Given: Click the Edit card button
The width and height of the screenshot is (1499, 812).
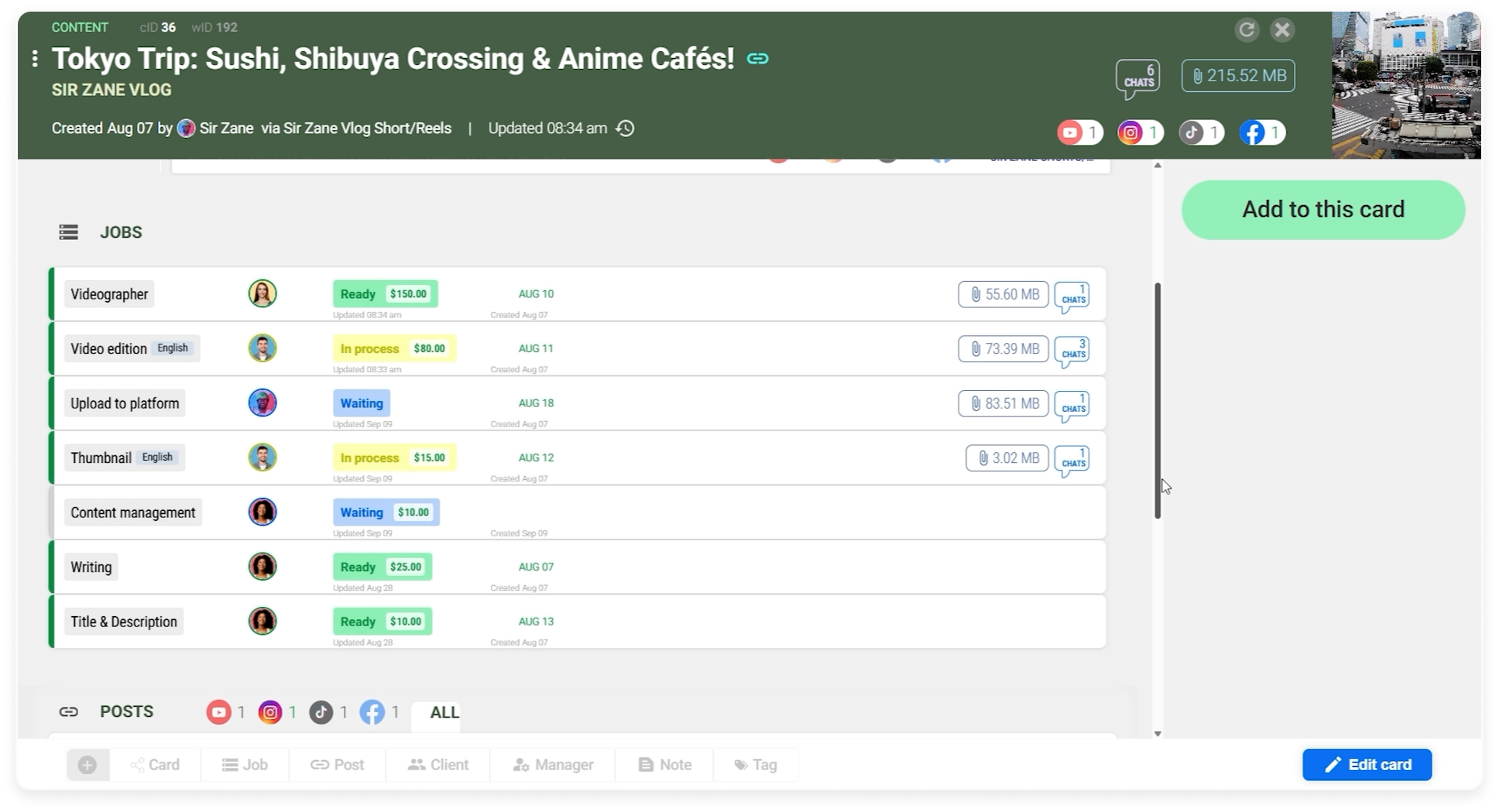Looking at the screenshot, I should pyautogui.click(x=1367, y=765).
